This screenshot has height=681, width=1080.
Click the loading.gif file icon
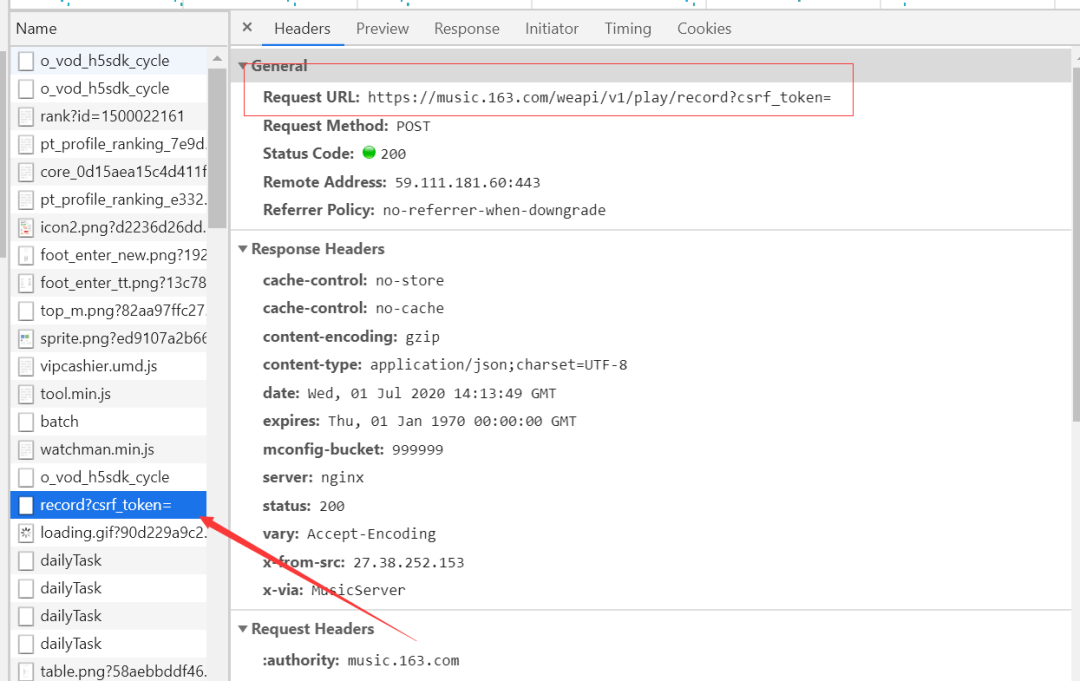26,533
